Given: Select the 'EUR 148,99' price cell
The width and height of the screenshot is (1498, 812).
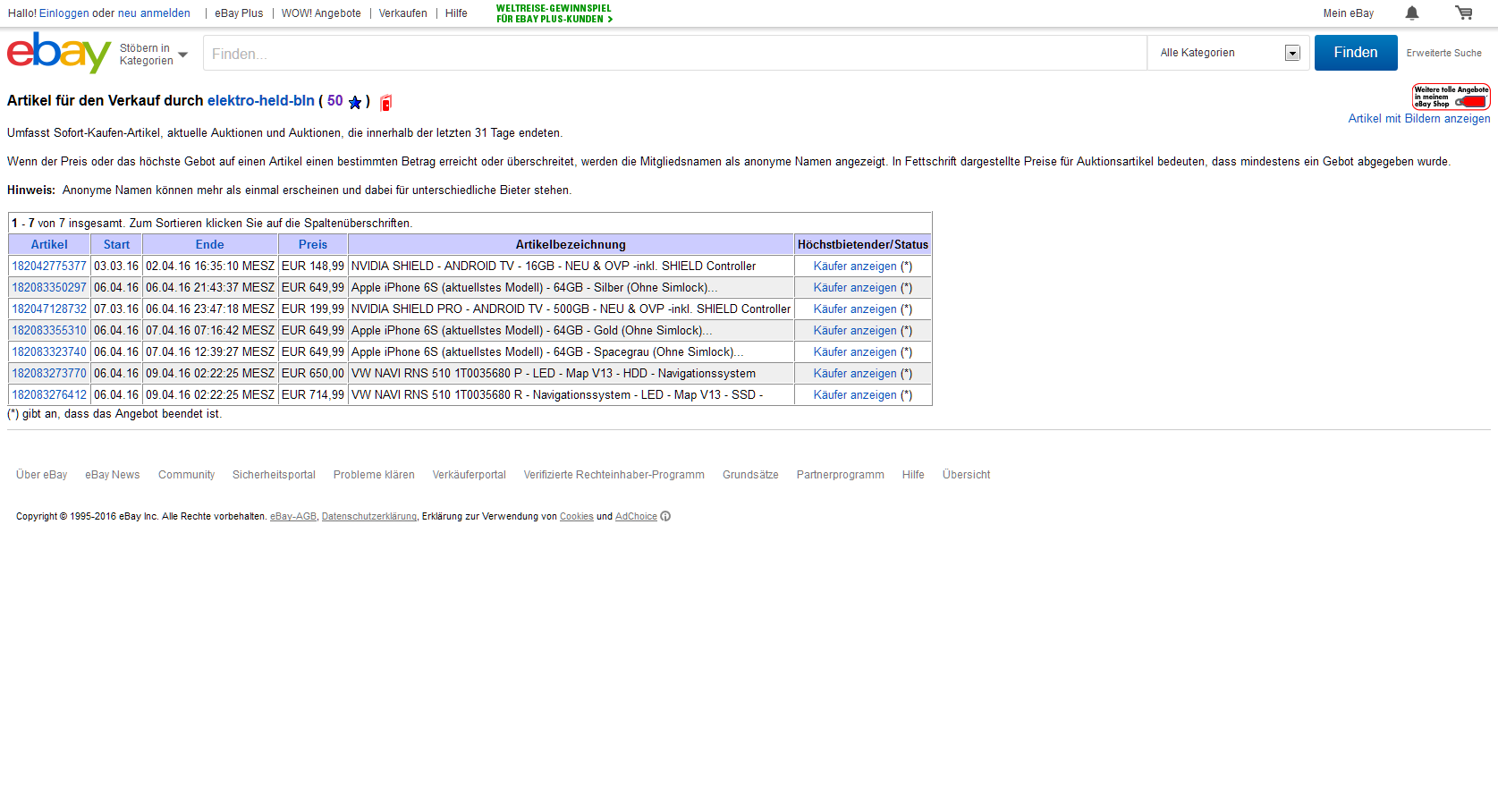Looking at the screenshot, I should [x=313, y=266].
